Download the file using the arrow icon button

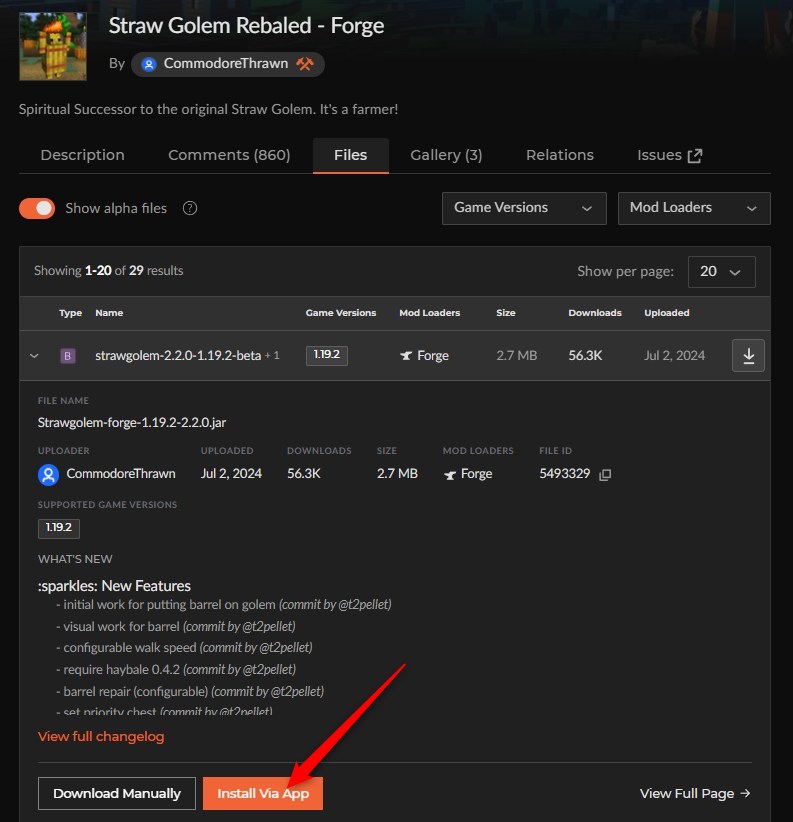point(748,355)
